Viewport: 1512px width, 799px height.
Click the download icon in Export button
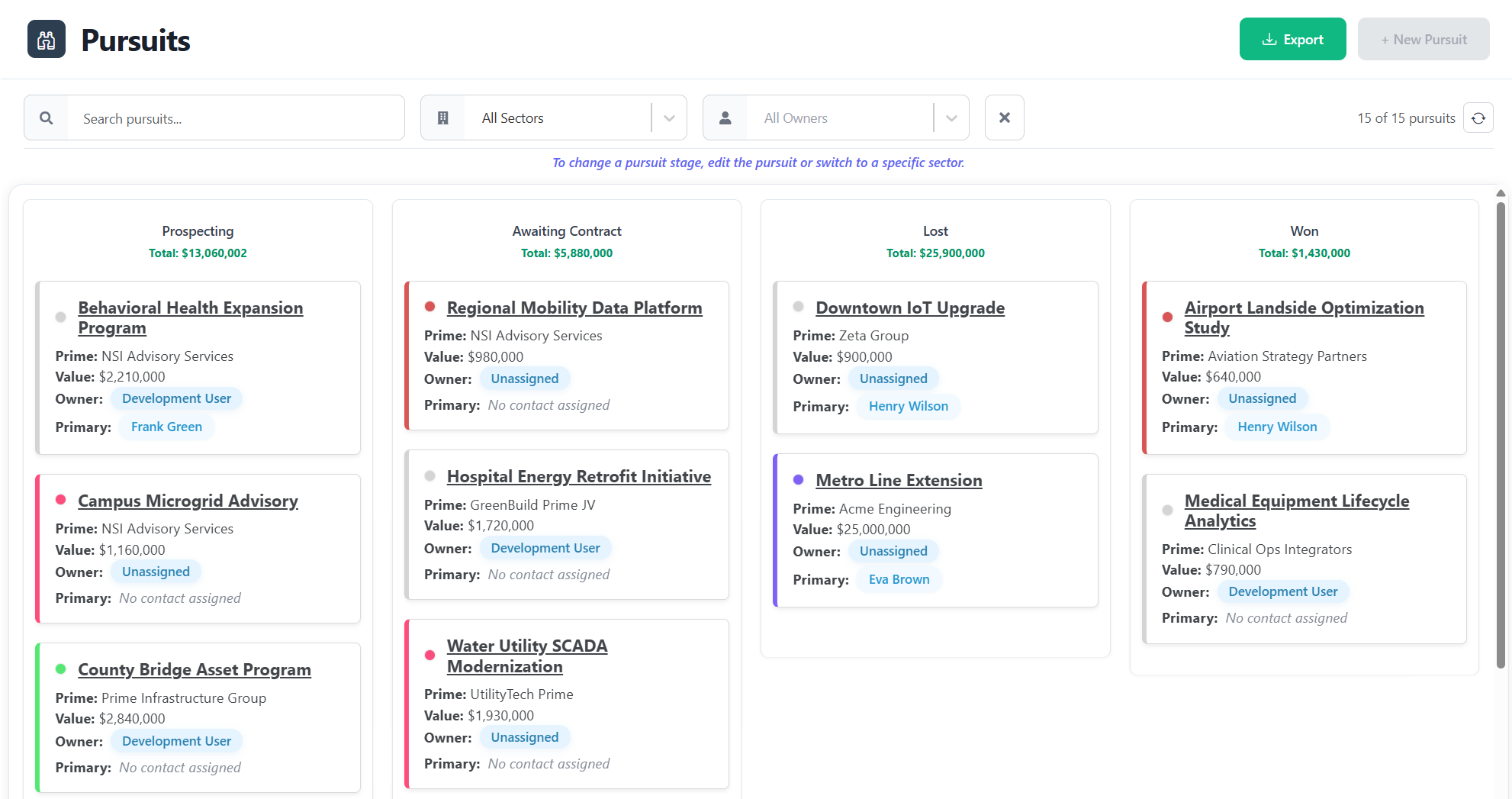1269,40
